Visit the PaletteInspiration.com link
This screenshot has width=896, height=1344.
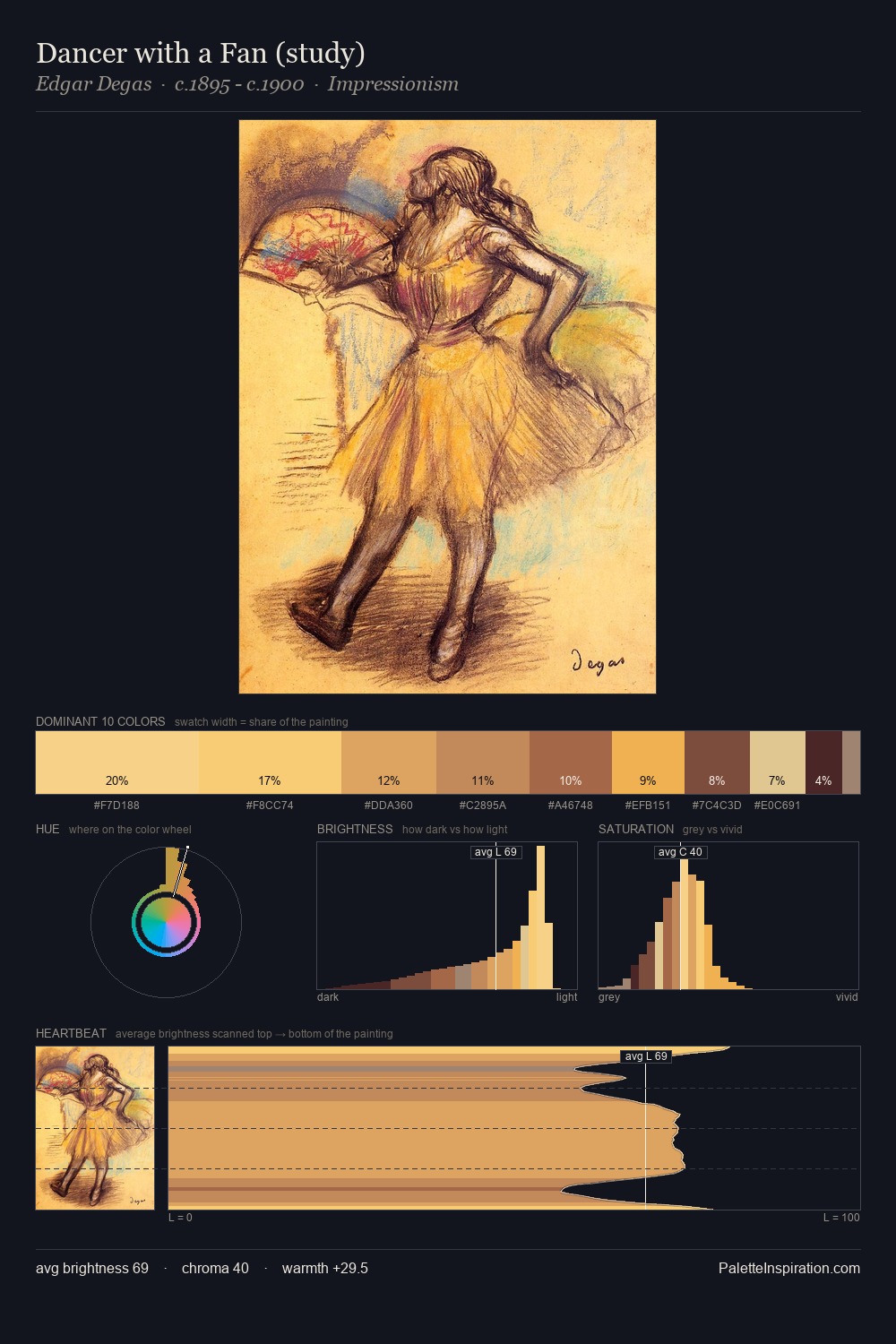point(789,1268)
